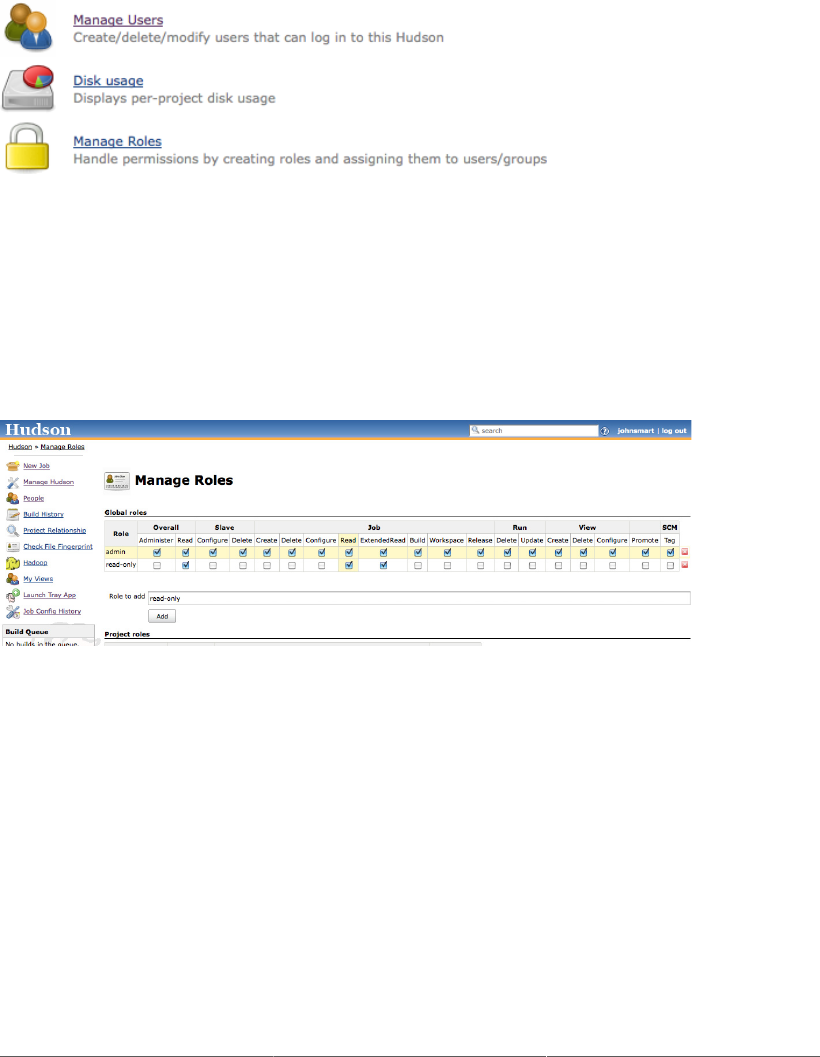Click the johnsmart user link

(x=636, y=431)
